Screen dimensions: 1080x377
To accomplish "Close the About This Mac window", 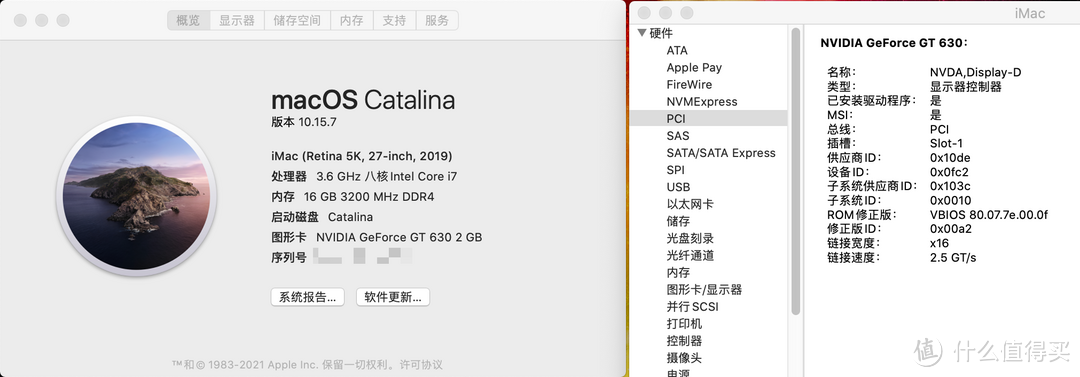I will [x=20, y=20].
